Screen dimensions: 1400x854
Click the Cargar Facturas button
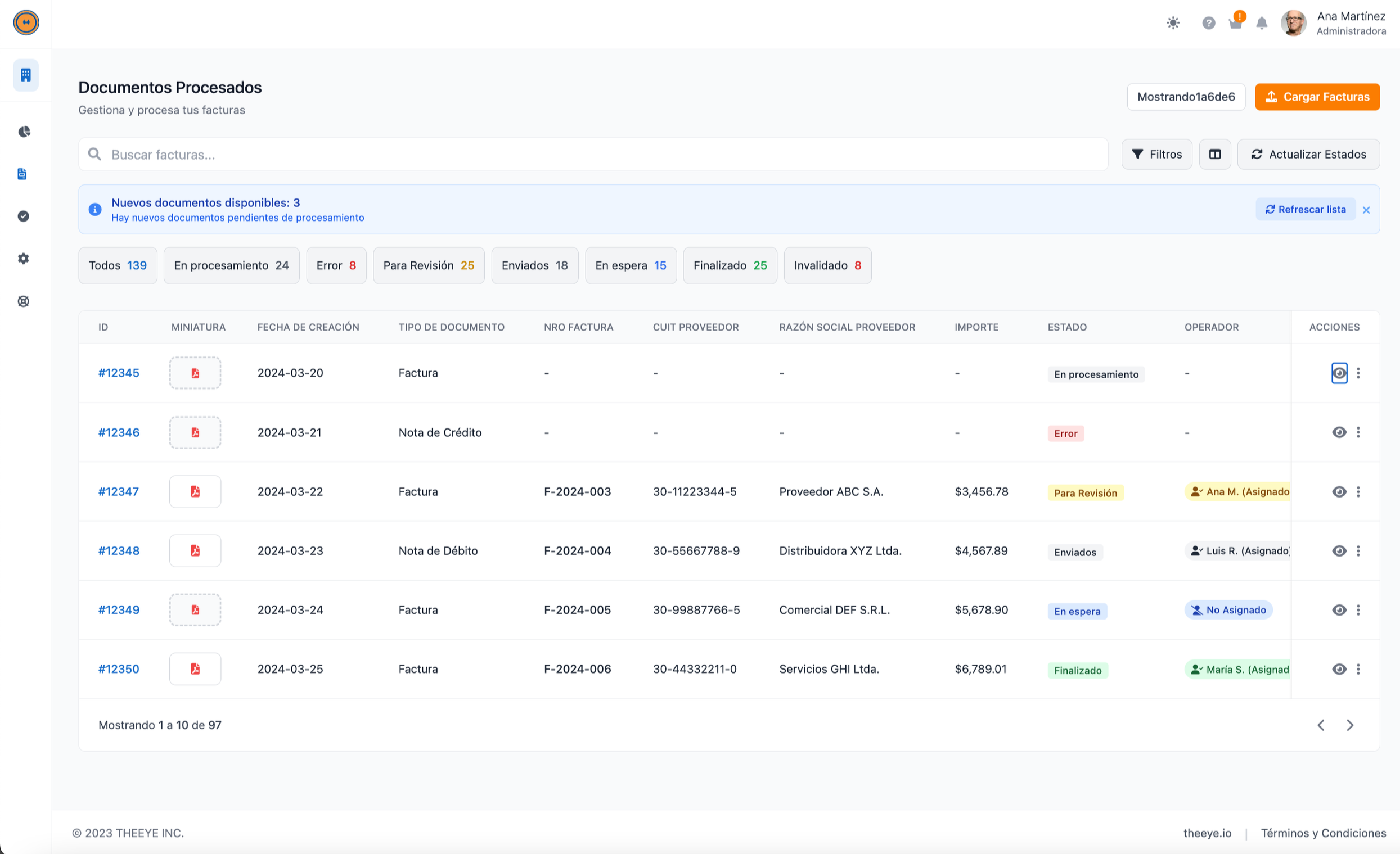tap(1317, 97)
